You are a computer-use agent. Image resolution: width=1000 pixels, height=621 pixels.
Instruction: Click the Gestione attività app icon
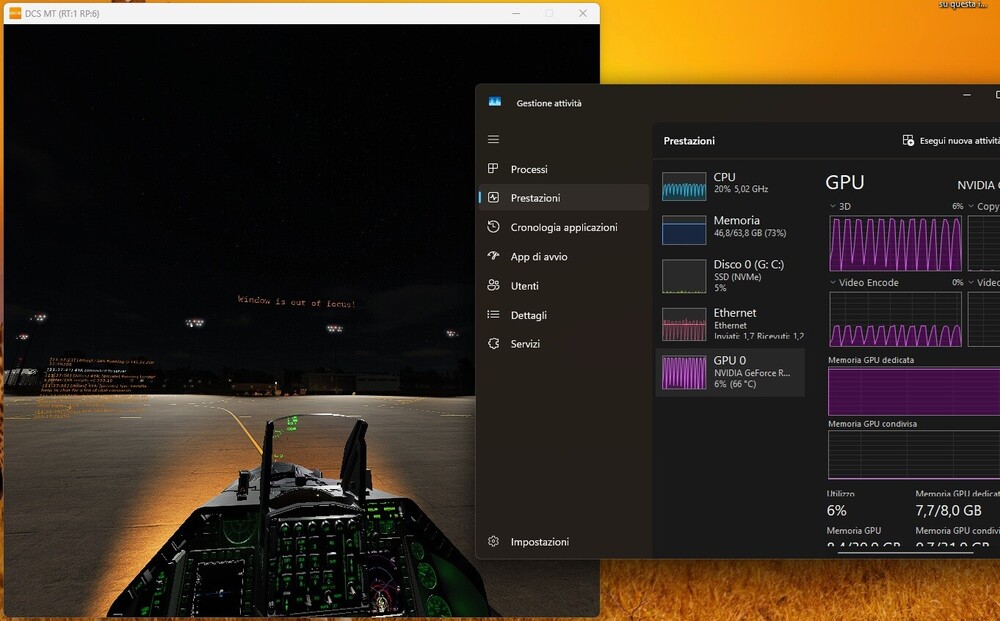pos(495,102)
